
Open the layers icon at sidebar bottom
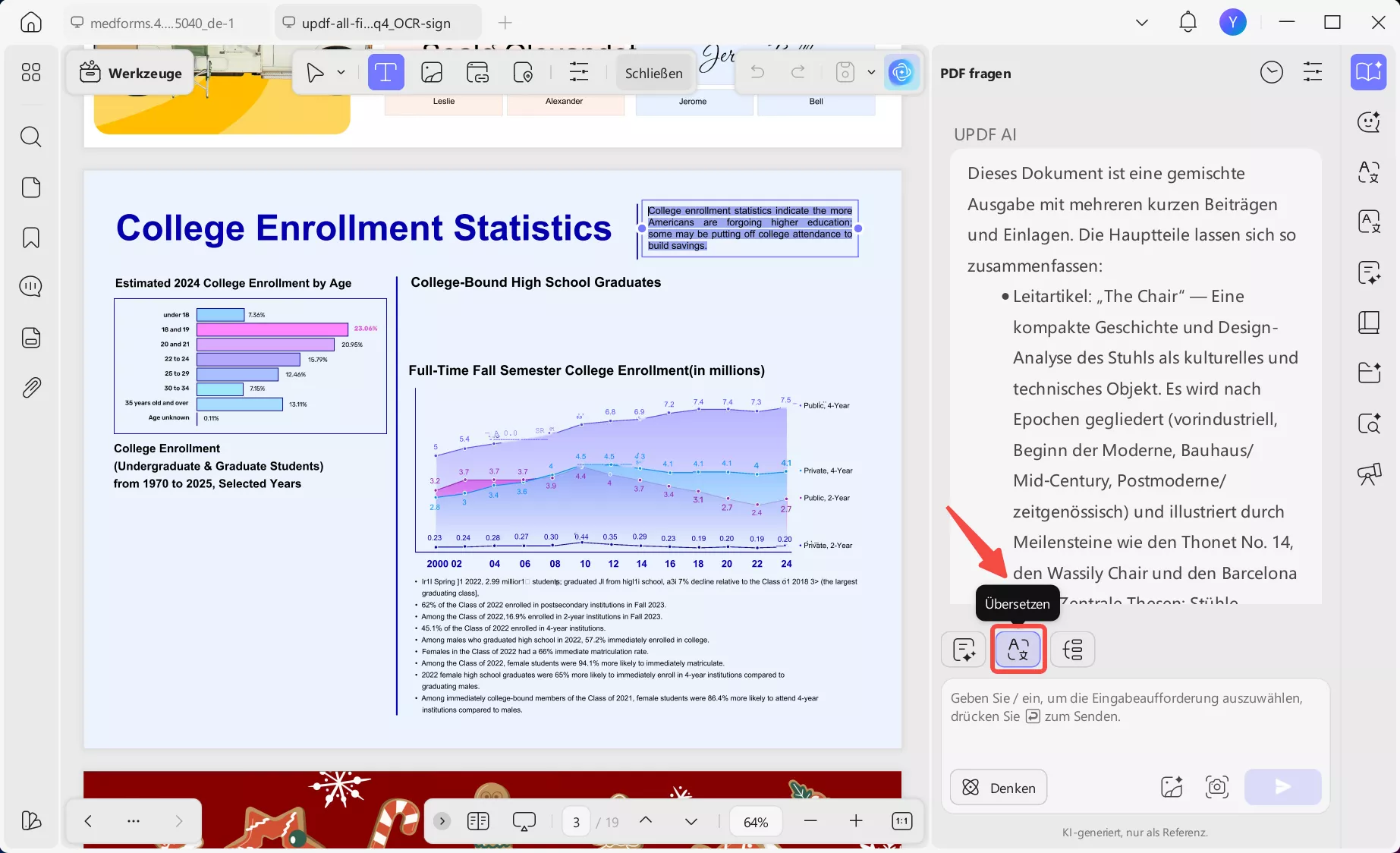tap(31, 820)
